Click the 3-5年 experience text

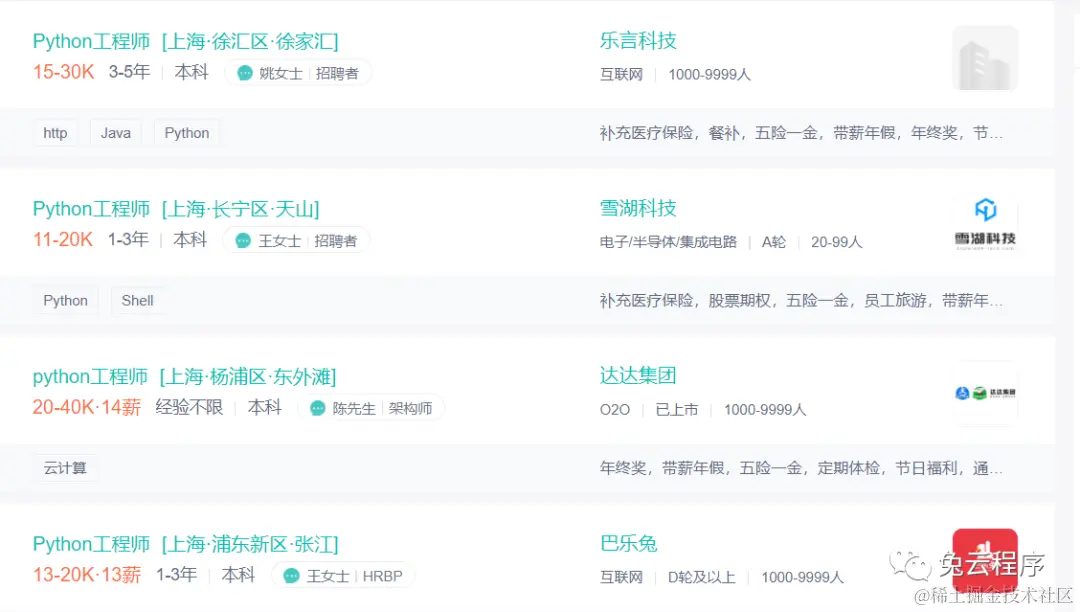129,72
